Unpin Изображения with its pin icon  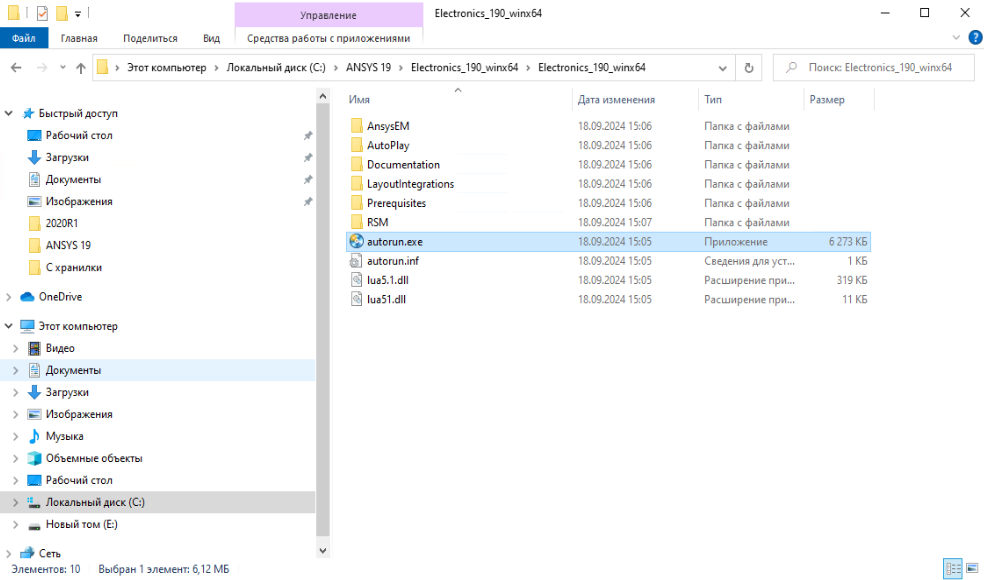click(x=308, y=201)
